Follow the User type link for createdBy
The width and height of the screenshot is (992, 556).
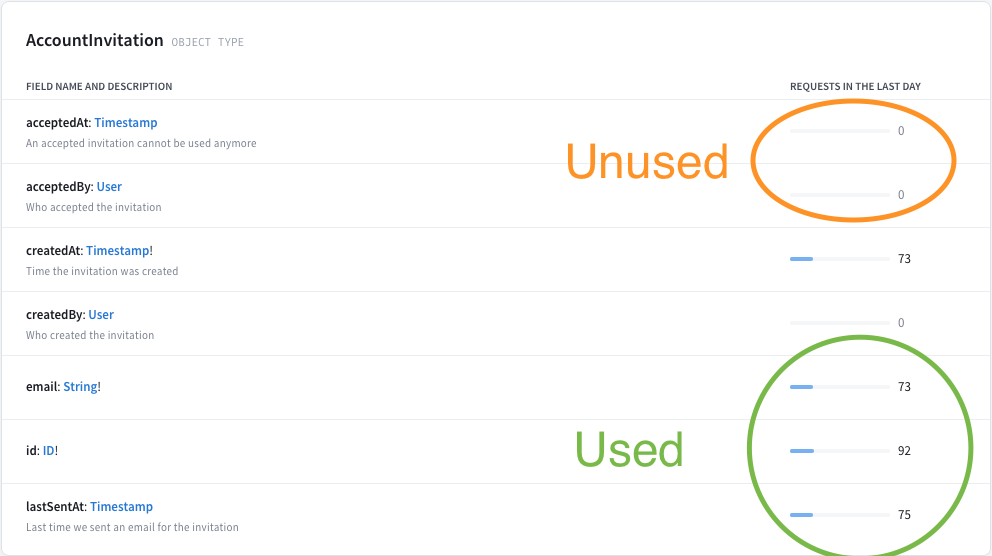point(101,314)
